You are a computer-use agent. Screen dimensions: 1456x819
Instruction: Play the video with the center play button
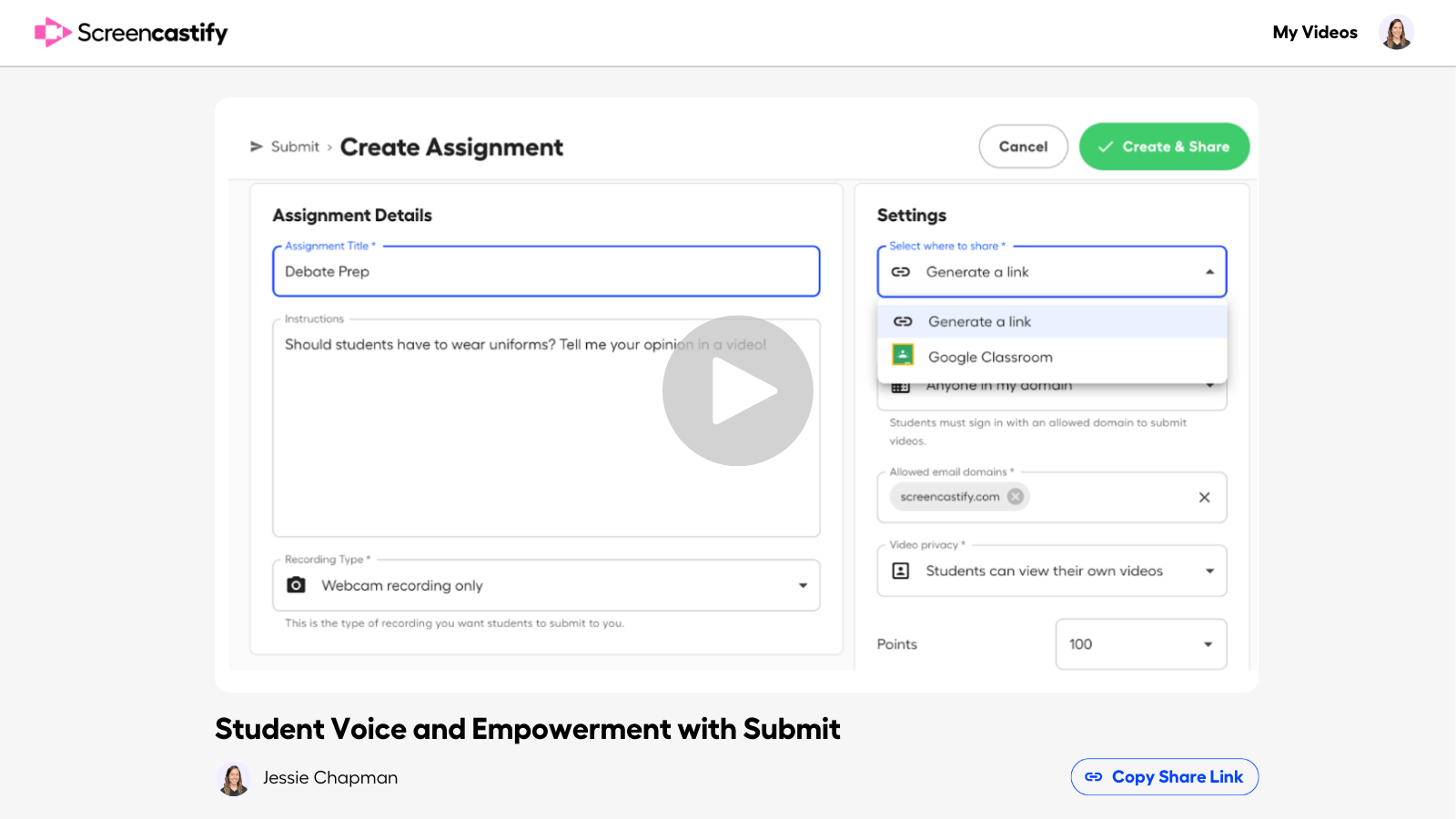coord(737,390)
